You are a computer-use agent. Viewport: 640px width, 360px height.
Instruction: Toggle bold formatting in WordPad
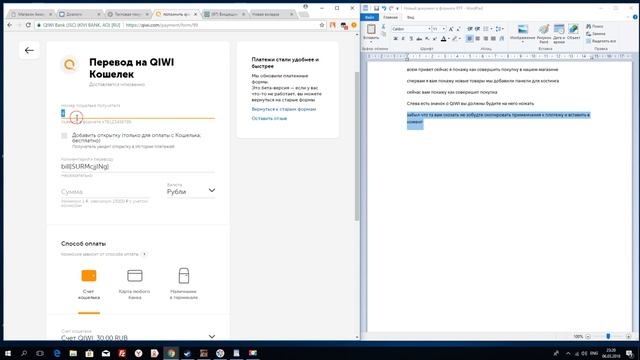(395, 38)
